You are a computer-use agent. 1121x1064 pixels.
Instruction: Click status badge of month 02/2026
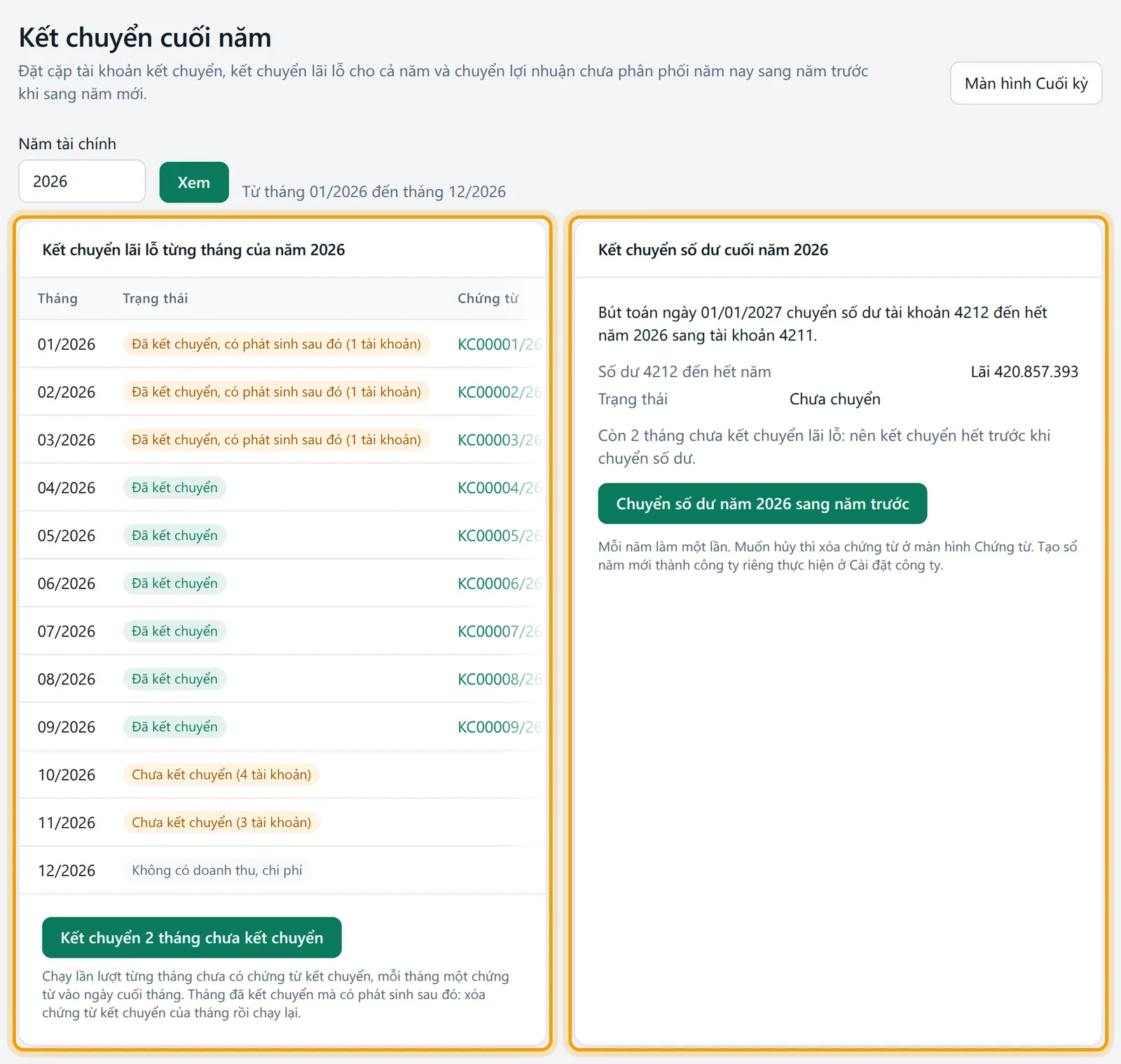(277, 392)
